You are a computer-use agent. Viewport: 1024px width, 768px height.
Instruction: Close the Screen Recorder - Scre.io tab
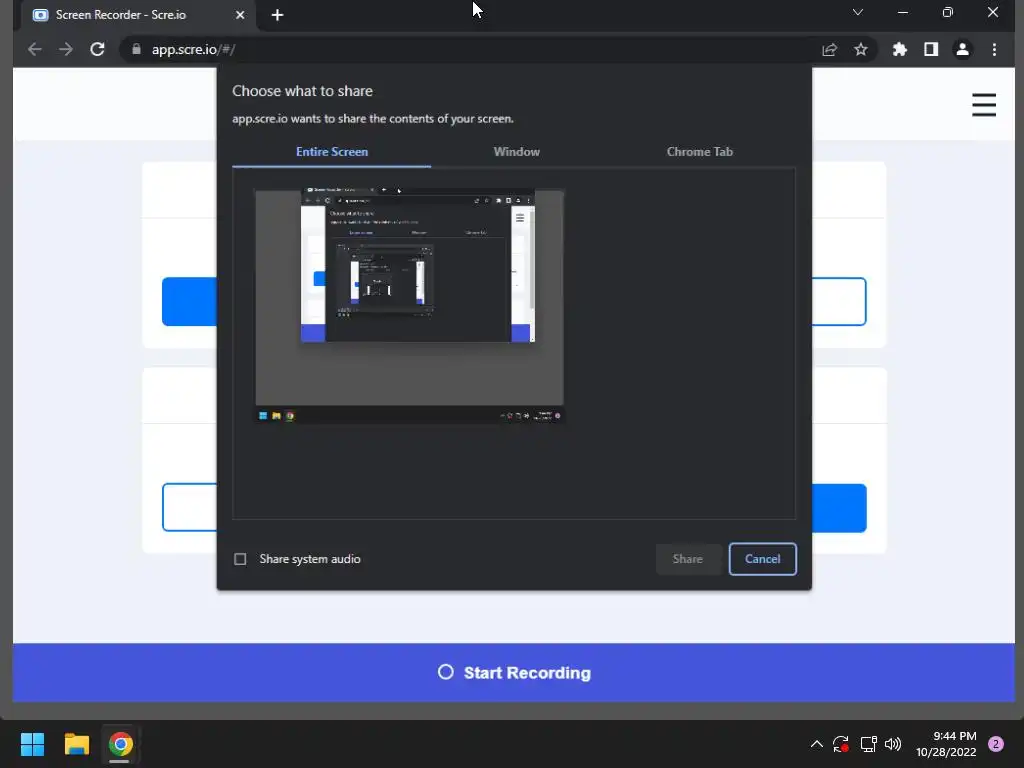point(240,15)
